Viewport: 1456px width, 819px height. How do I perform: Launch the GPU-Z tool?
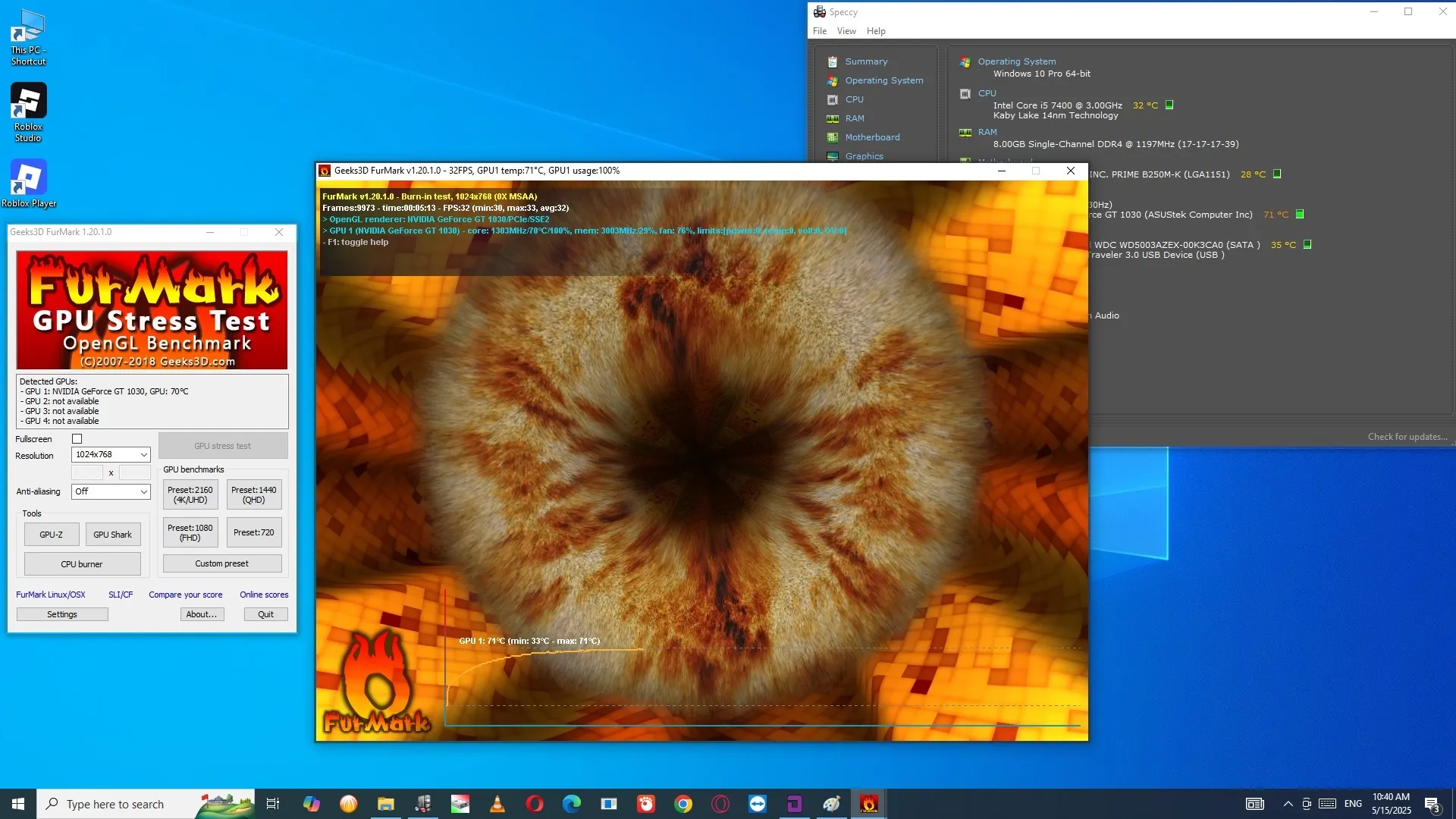click(52, 535)
